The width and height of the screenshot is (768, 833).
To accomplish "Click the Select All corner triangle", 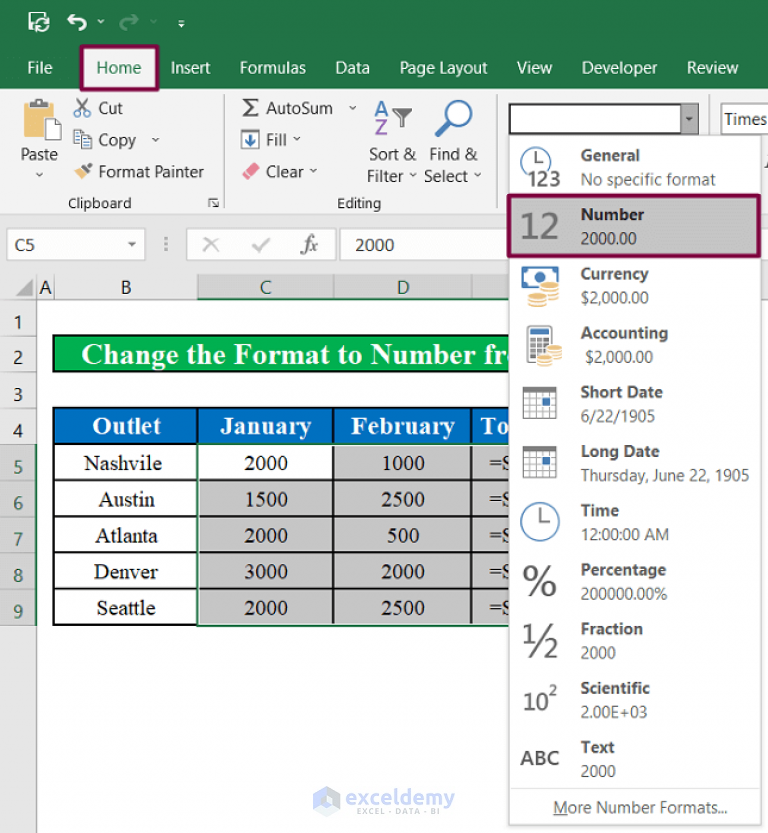I will coord(24,287).
